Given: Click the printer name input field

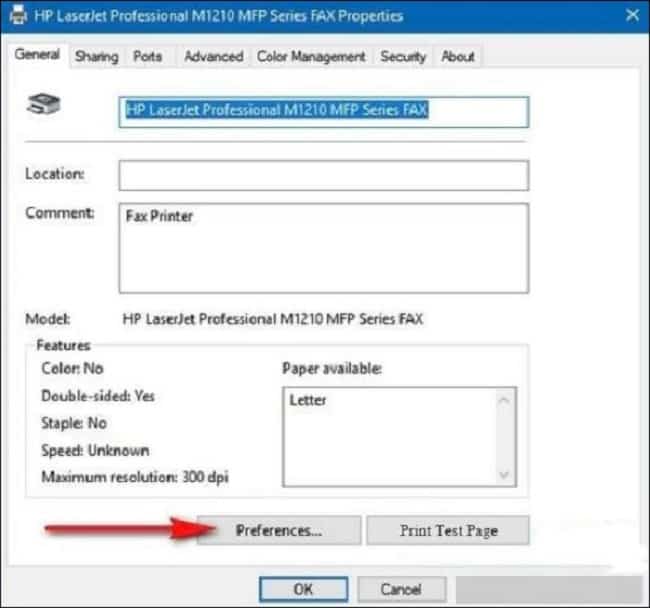Looking at the screenshot, I should click(x=324, y=112).
